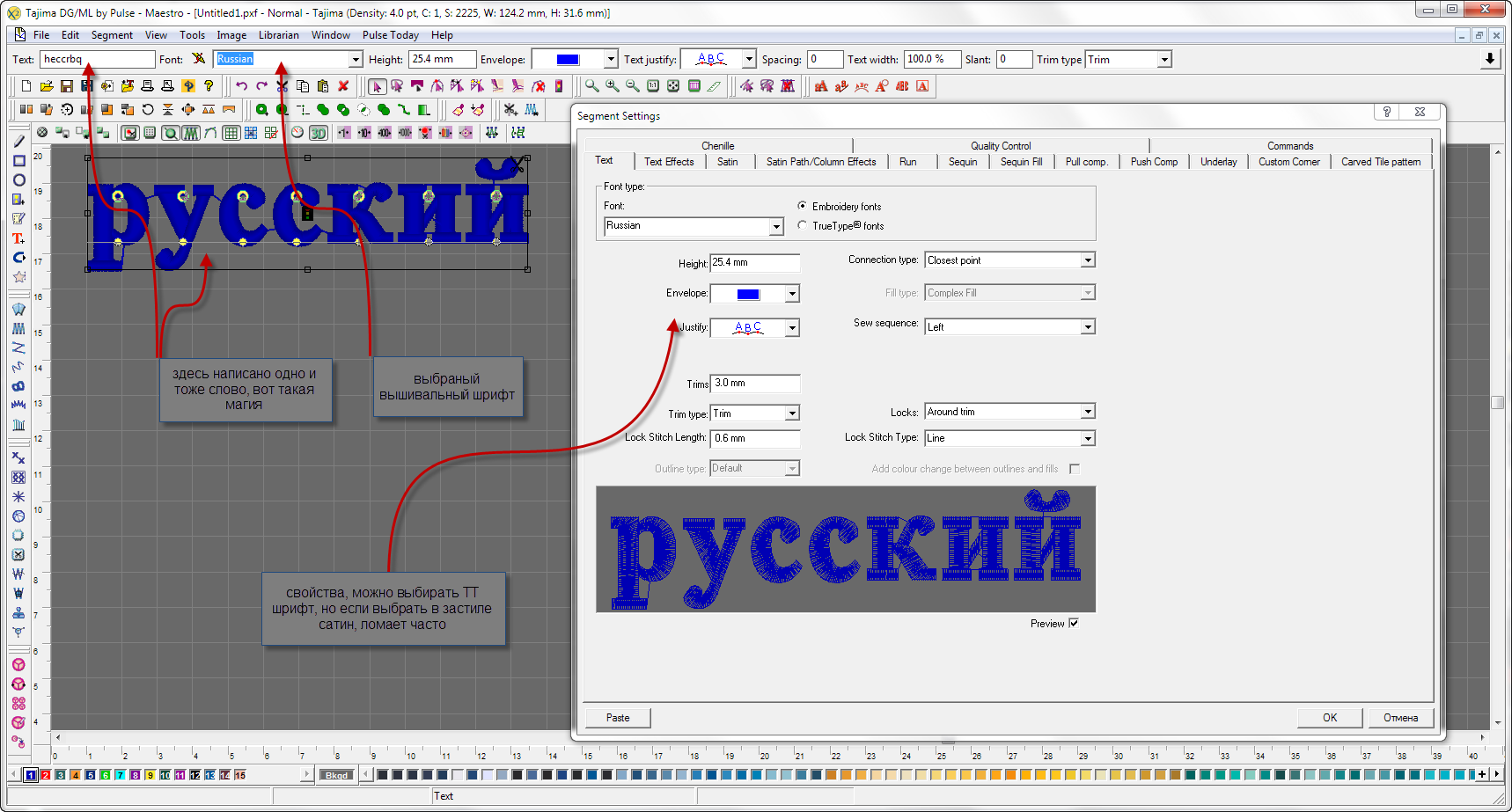
Task: Toggle the 3D view icon
Action: coord(319,133)
